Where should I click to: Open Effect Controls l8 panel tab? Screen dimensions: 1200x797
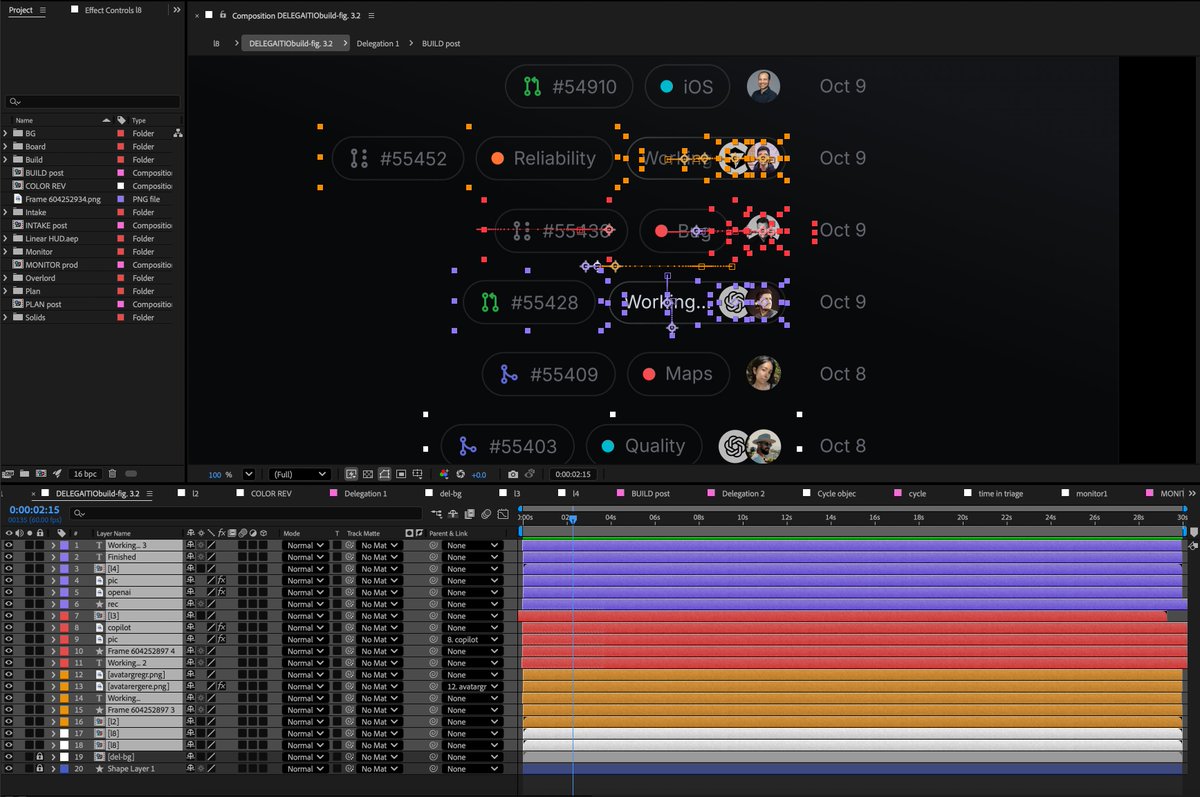[113, 10]
